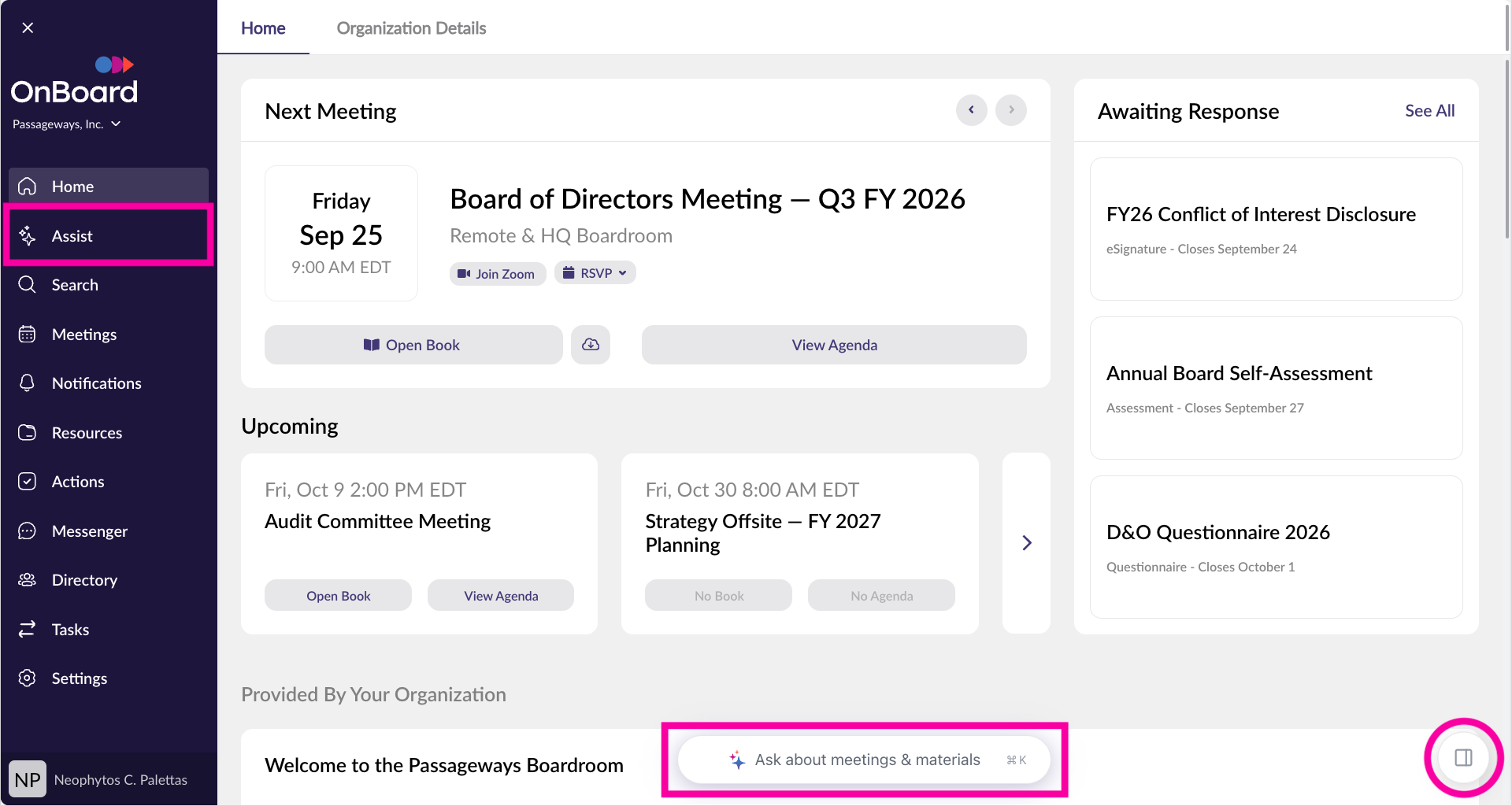Click the page vertical scrollbar
Image resolution: width=1512 pixels, height=806 pixels.
coord(1507,150)
